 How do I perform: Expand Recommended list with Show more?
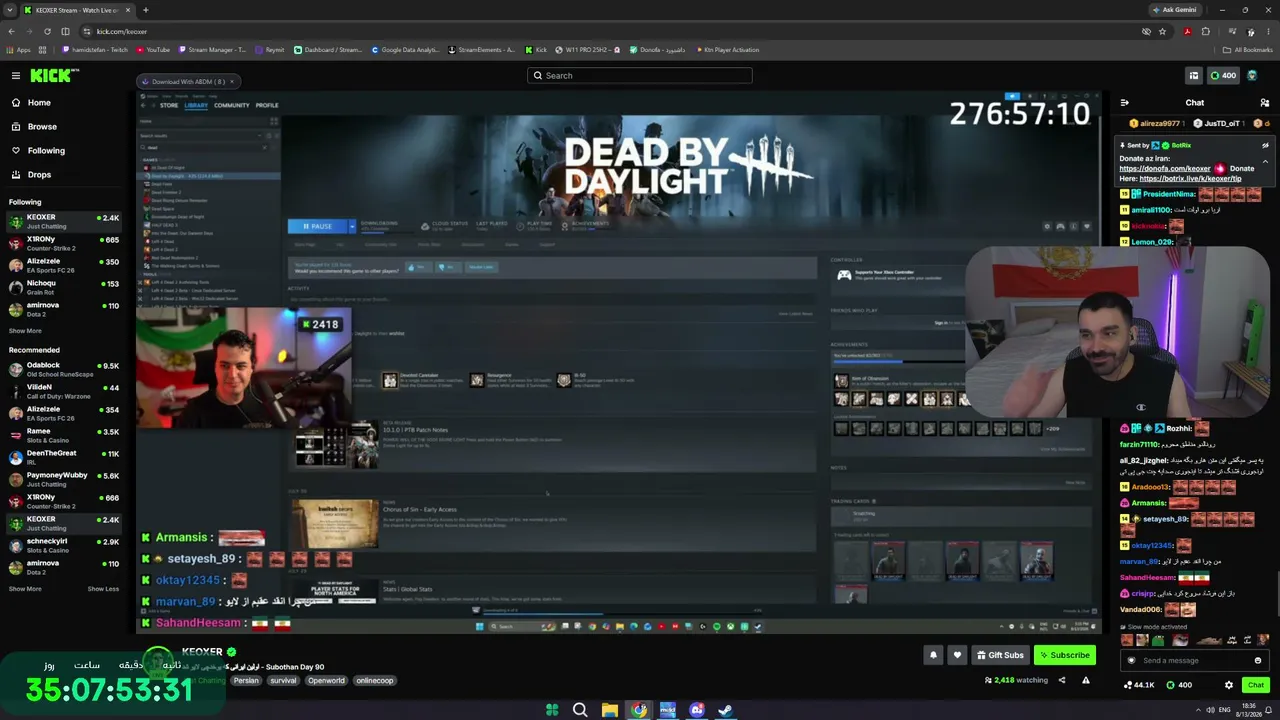point(25,589)
